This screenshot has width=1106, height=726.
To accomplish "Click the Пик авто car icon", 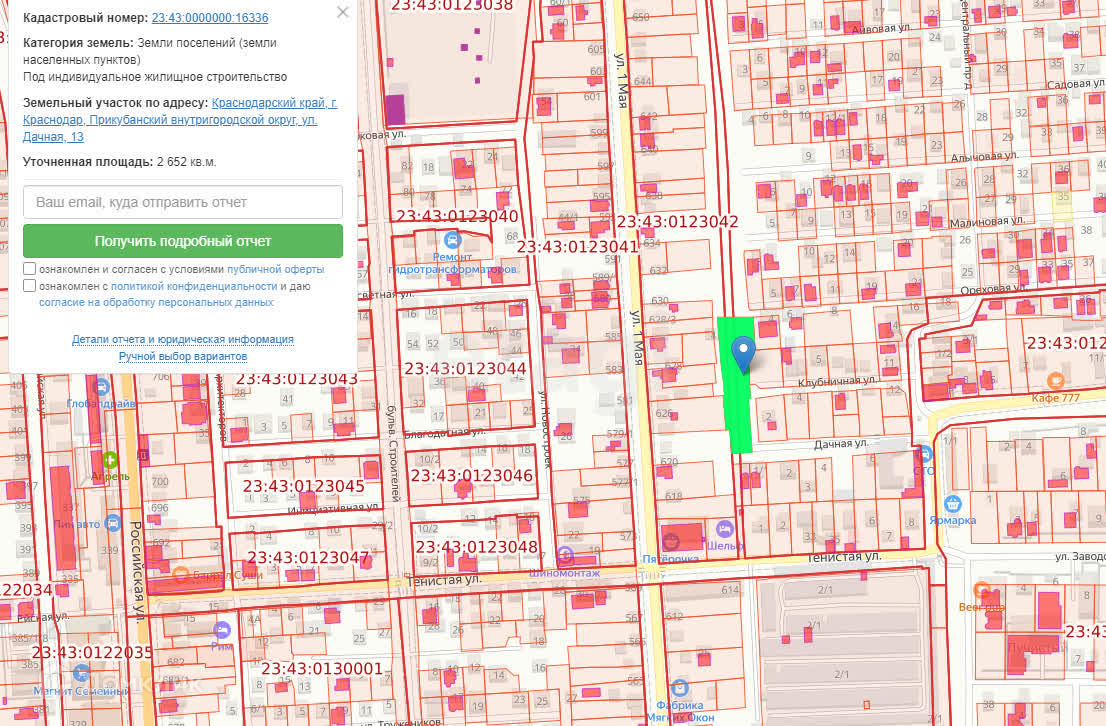I will 113,524.
